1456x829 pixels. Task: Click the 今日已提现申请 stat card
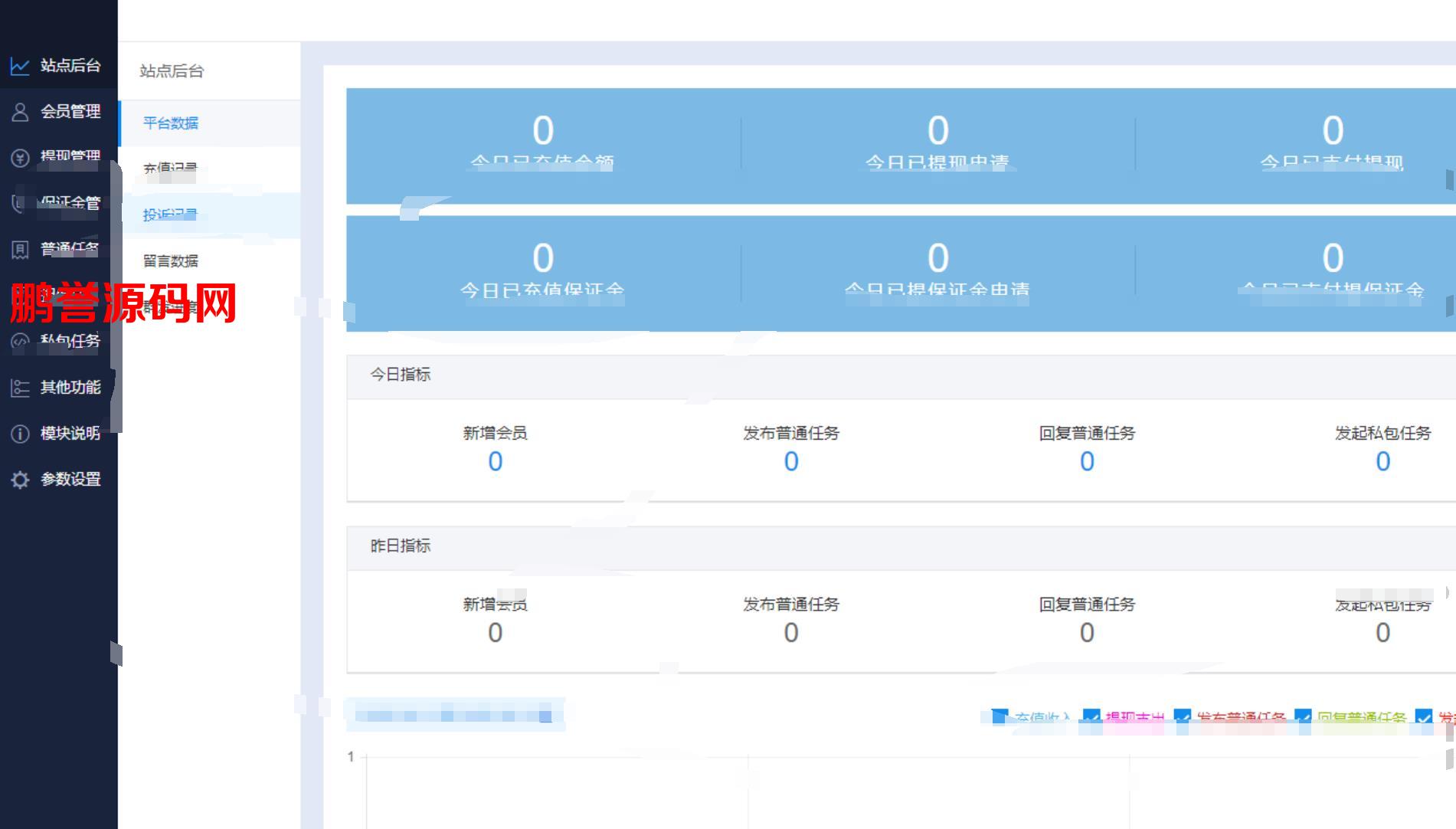tap(938, 146)
